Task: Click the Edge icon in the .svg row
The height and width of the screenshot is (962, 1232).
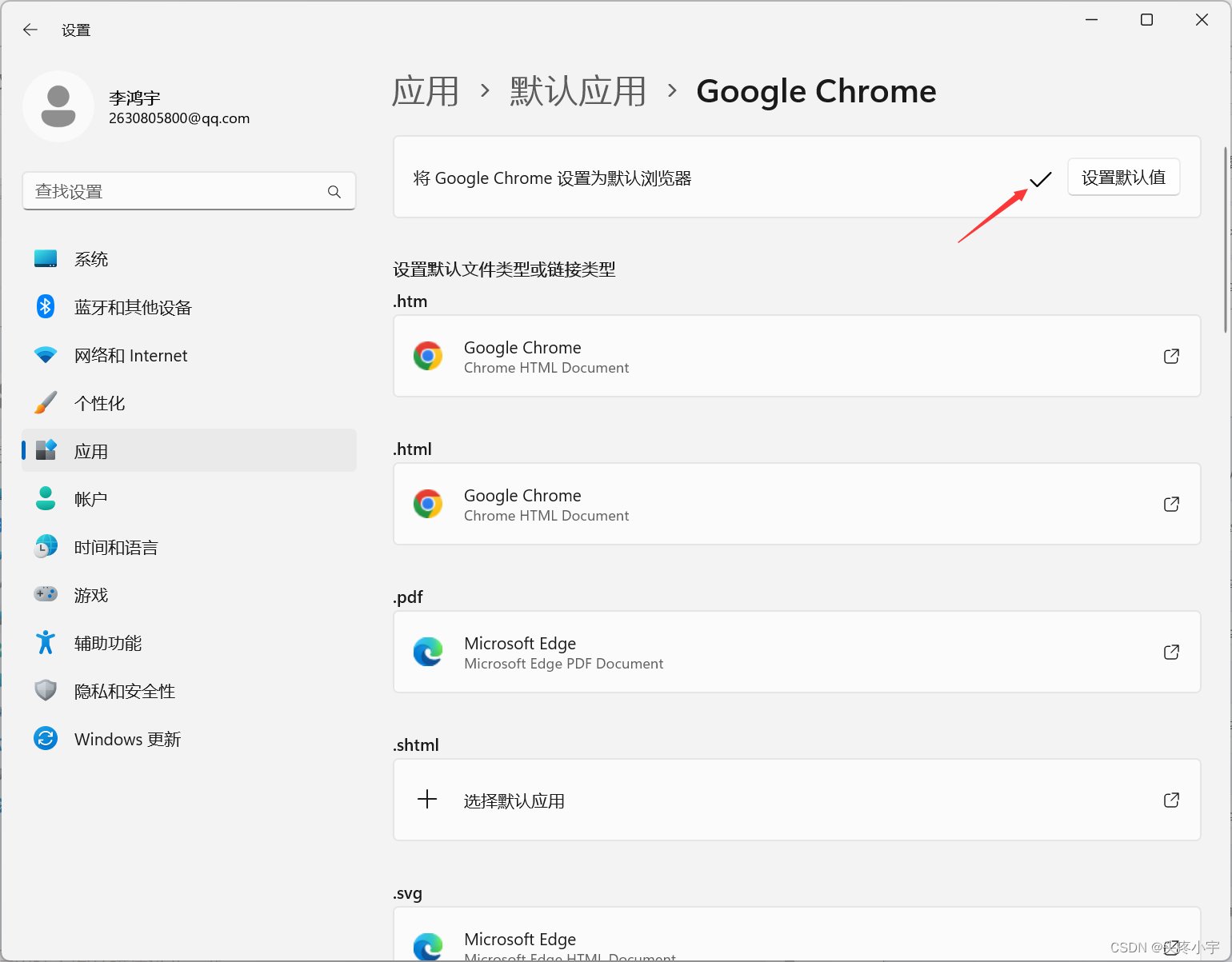Action: [x=428, y=947]
